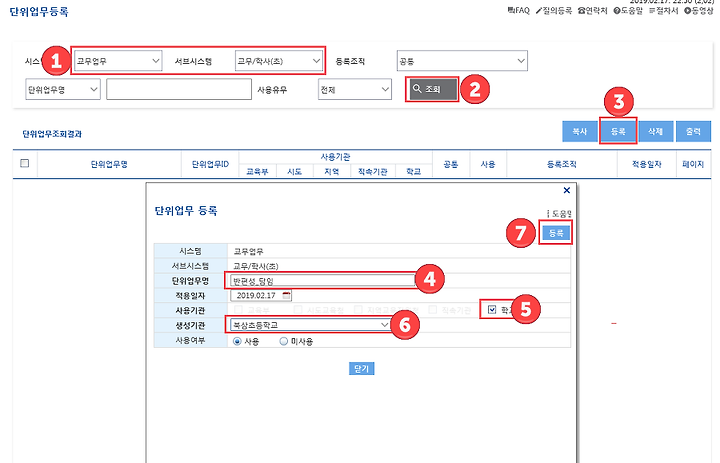Click 단위업무조회결과 section title
The image size is (720, 463).
click(x=52, y=134)
